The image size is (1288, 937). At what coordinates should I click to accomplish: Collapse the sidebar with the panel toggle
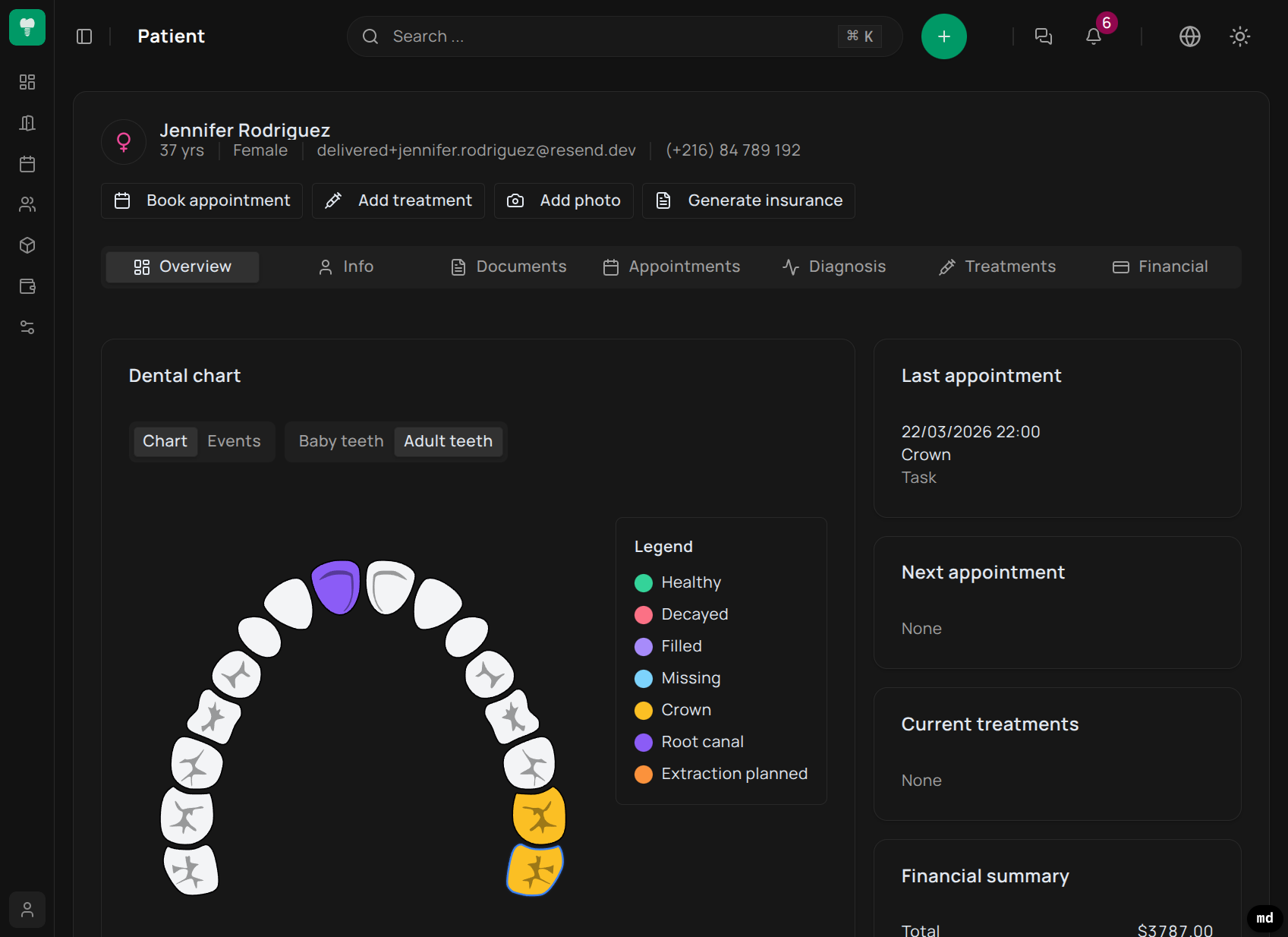(x=84, y=36)
